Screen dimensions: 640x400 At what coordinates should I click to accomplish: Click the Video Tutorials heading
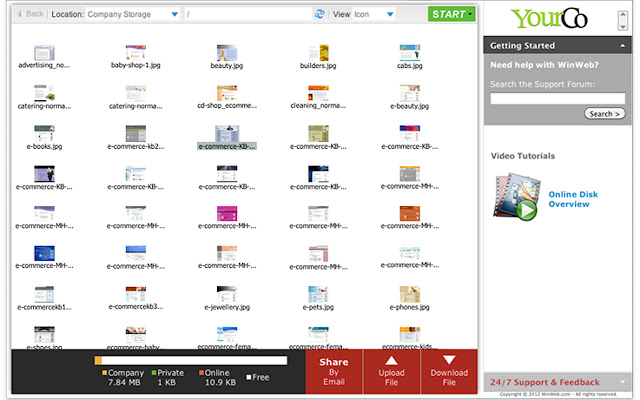click(523, 156)
